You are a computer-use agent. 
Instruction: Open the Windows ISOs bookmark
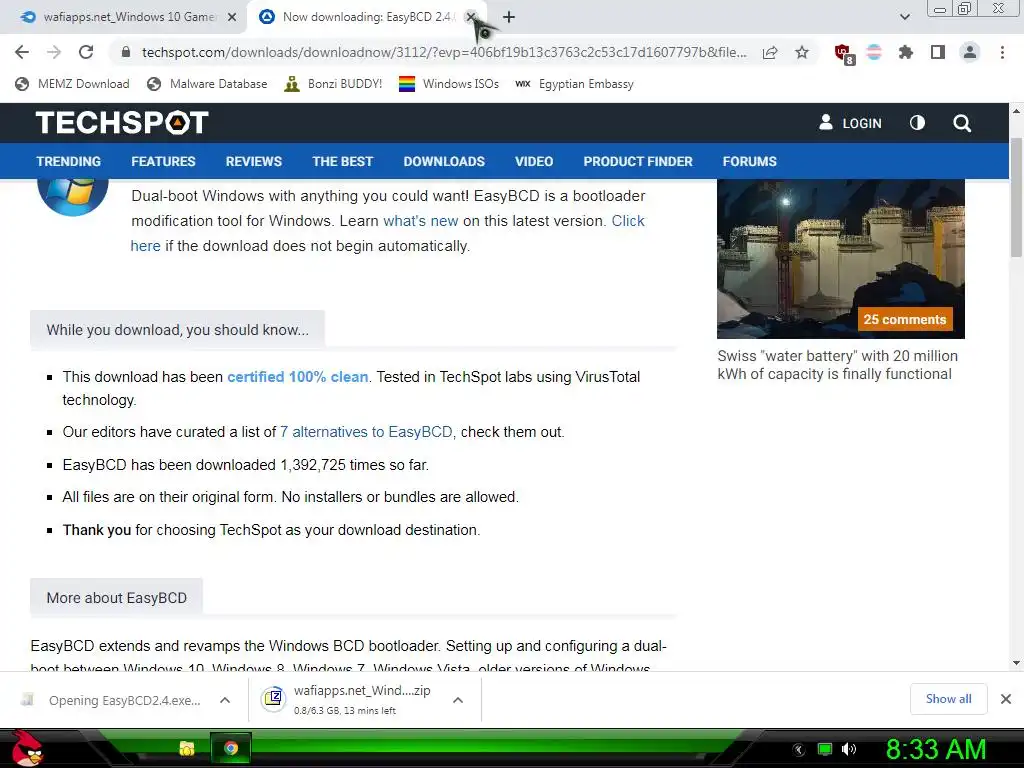[449, 84]
